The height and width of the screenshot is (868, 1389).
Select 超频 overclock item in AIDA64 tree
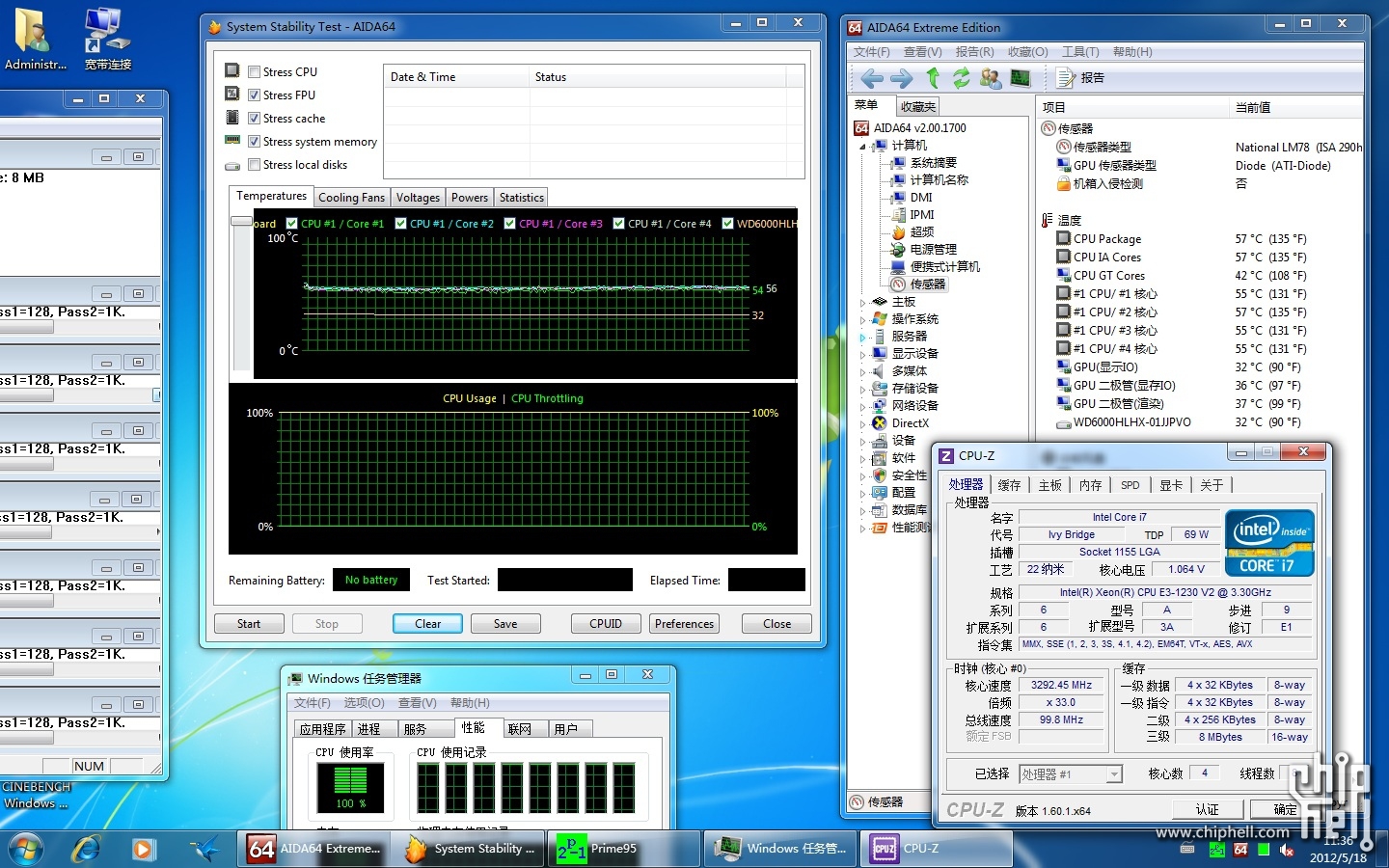(x=912, y=232)
